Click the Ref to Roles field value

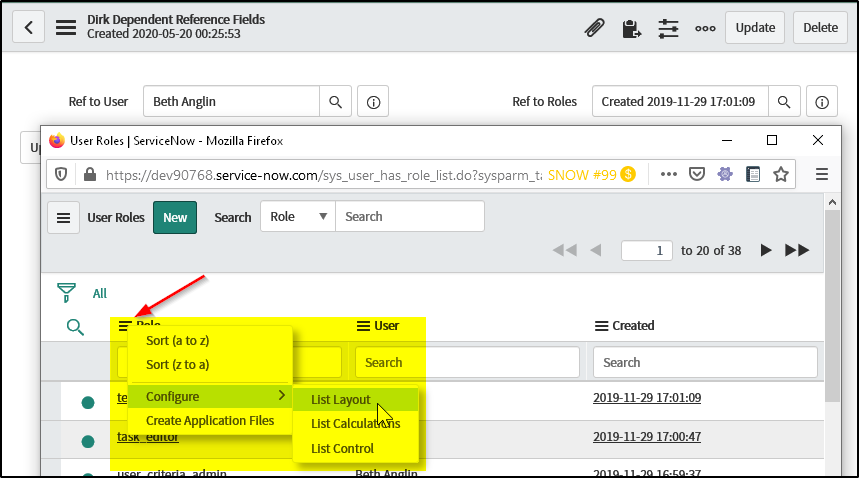(x=680, y=101)
